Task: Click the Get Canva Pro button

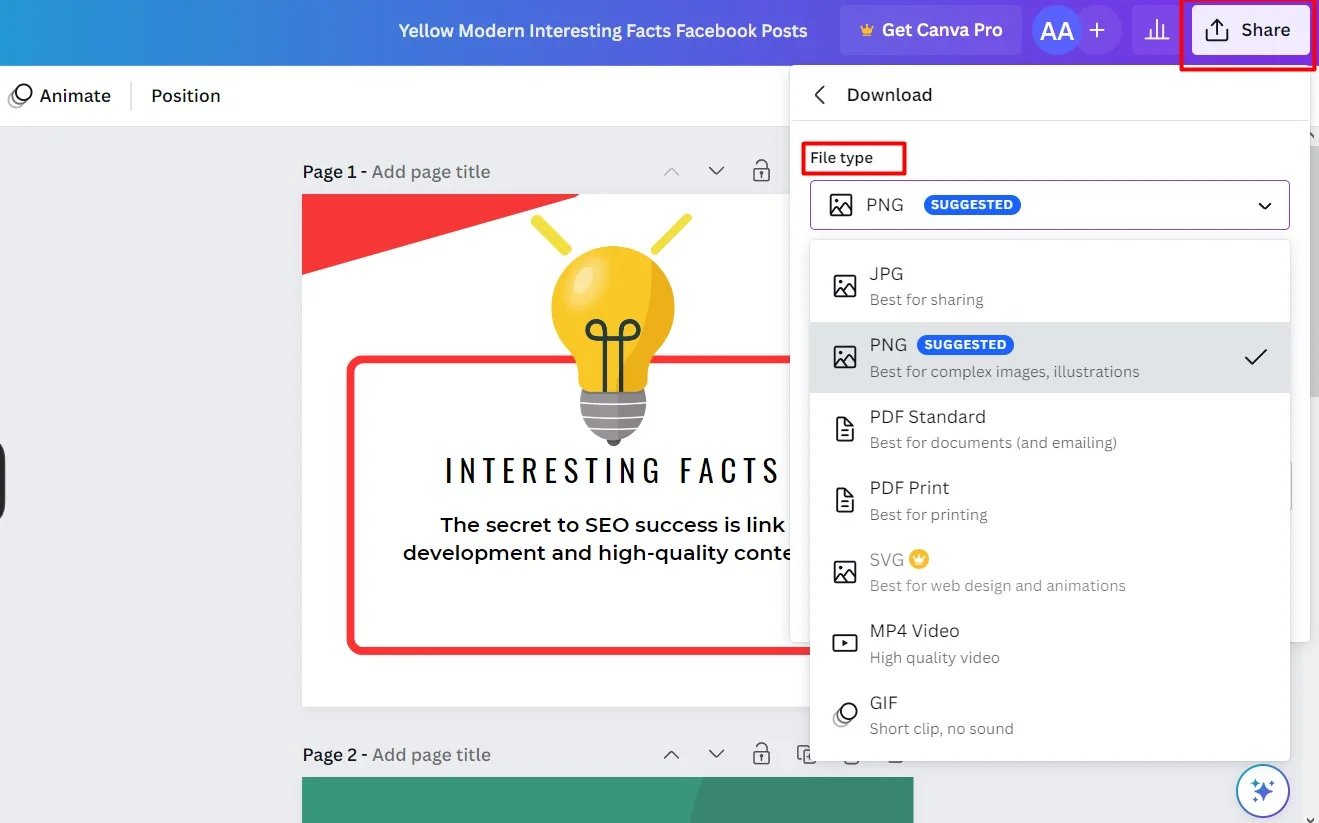Action: click(x=930, y=31)
